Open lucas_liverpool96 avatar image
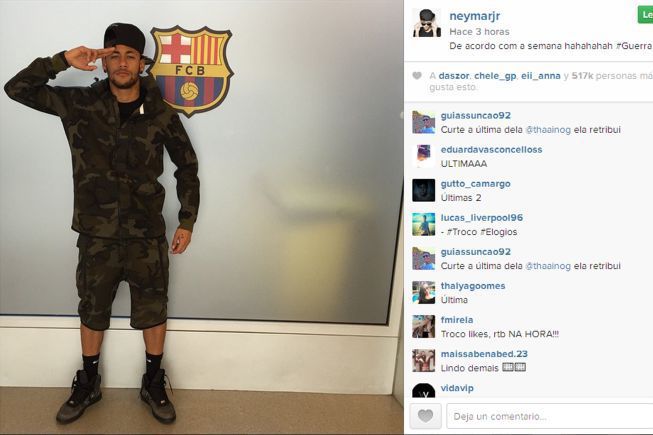The width and height of the screenshot is (653, 435). pos(424,224)
